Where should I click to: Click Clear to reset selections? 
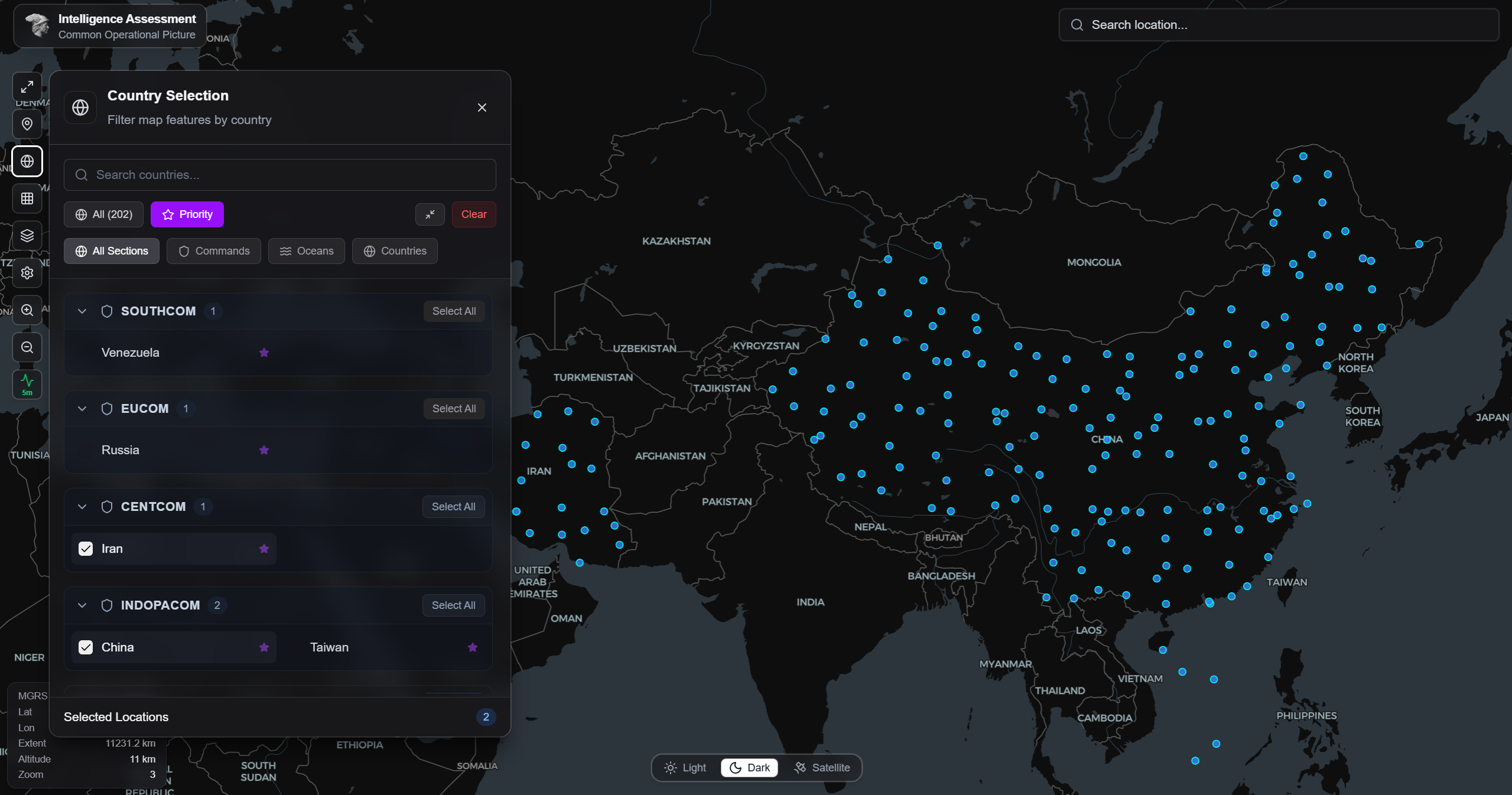coord(474,214)
